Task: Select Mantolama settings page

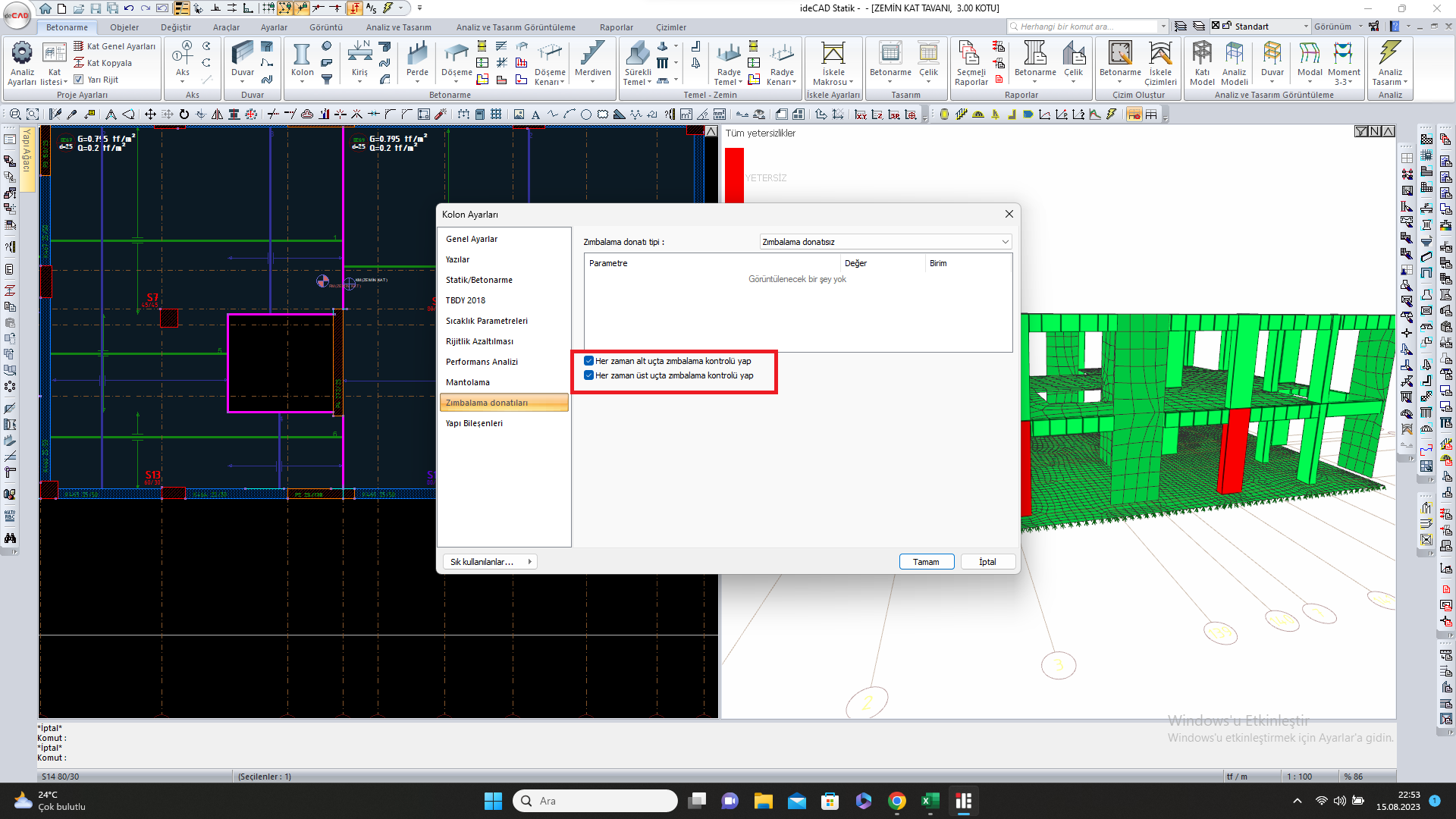Action: tap(504, 382)
